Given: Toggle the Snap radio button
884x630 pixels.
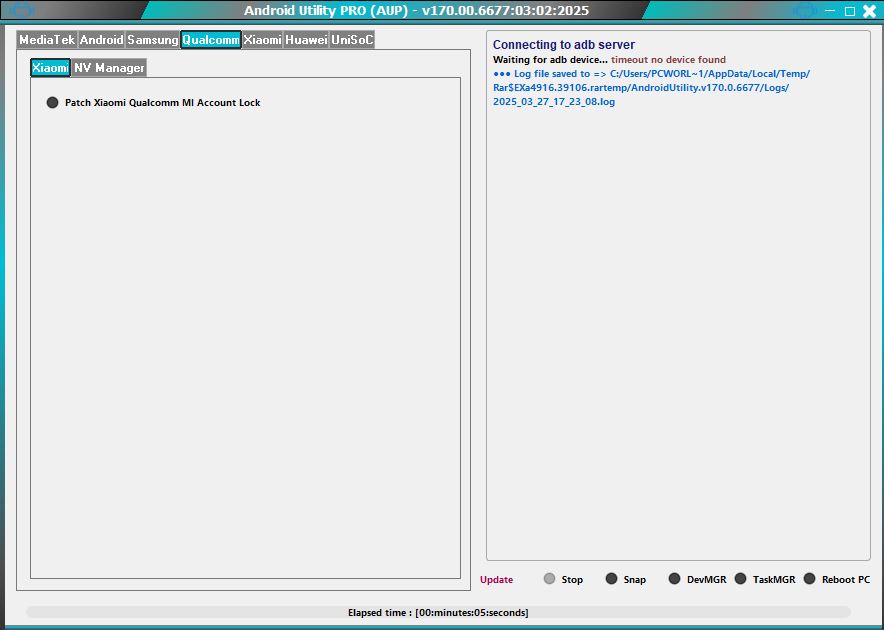Looking at the screenshot, I should point(611,578).
